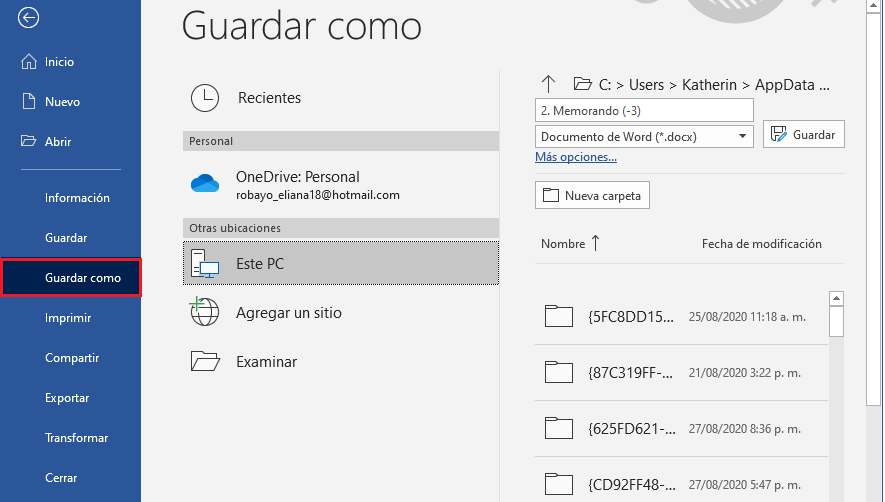
Task: Click the Katherin breadcrumb segment
Action: pyautogui.click(x=709, y=85)
